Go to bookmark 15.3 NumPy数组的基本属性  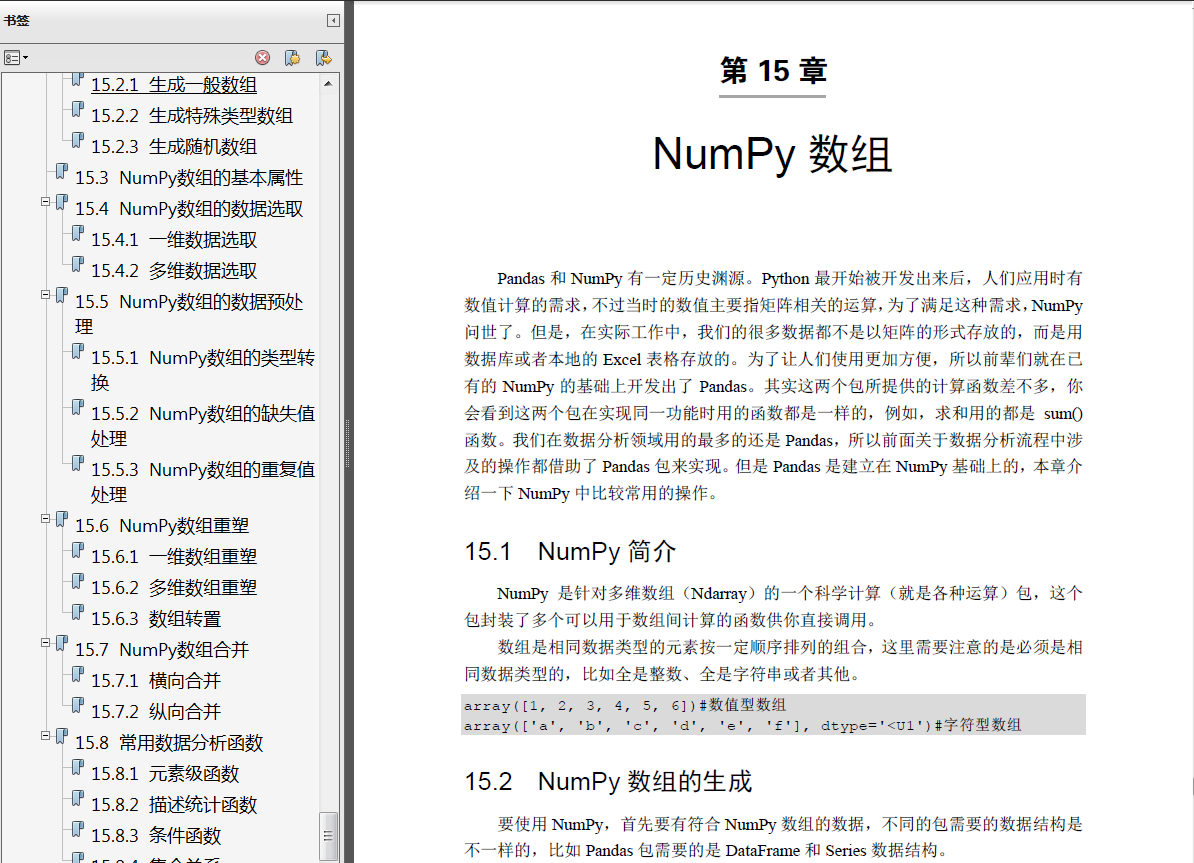[189, 178]
